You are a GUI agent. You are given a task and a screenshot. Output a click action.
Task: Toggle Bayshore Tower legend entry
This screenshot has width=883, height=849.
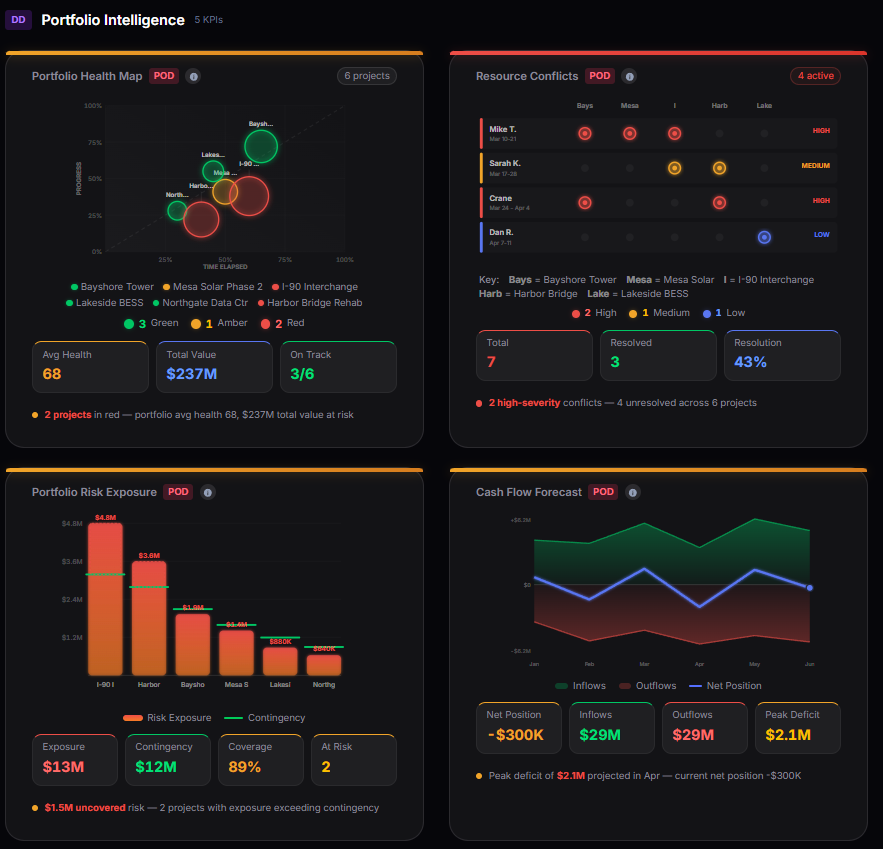pos(112,287)
